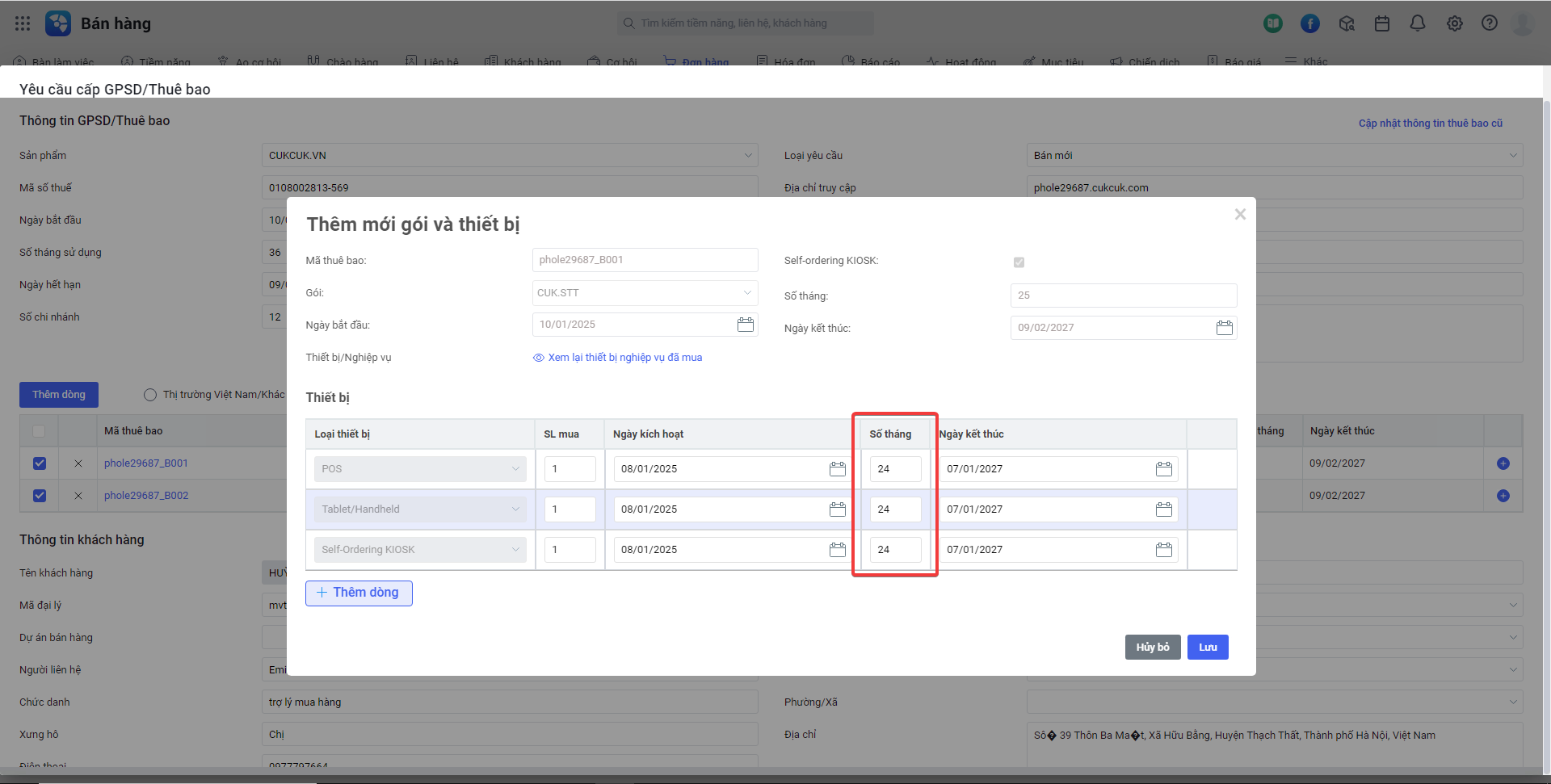Open the Facebook icon in header
This screenshot has height=784, width=1551.
[1310, 23]
